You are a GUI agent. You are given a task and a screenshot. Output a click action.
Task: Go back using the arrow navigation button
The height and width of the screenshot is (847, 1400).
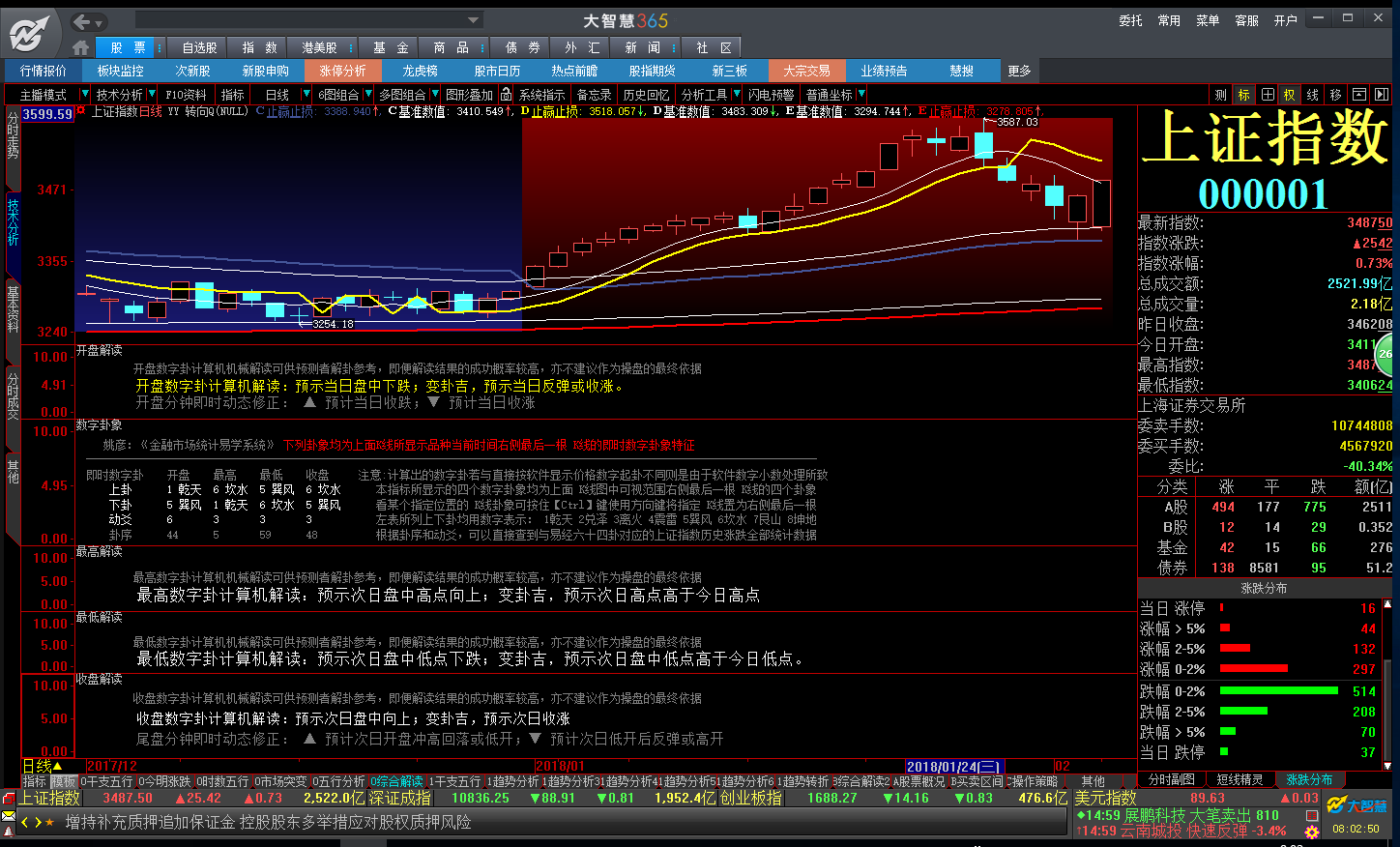(x=82, y=21)
